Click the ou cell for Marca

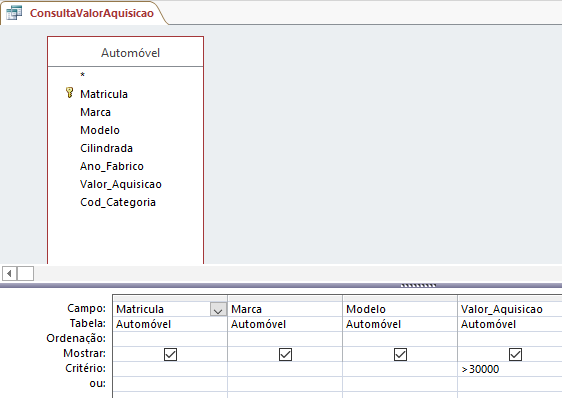coord(285,384)
